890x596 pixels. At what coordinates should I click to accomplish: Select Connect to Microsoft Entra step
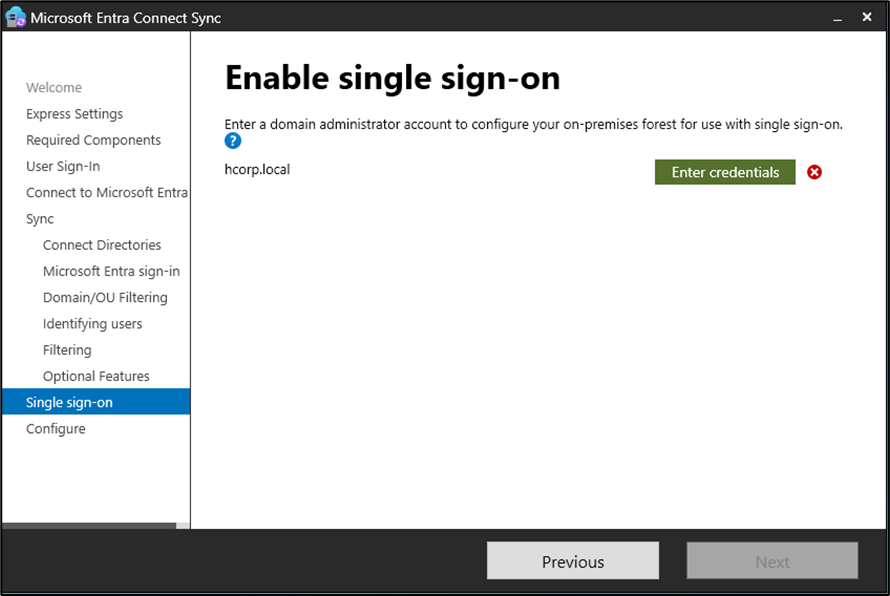point(106,192)
